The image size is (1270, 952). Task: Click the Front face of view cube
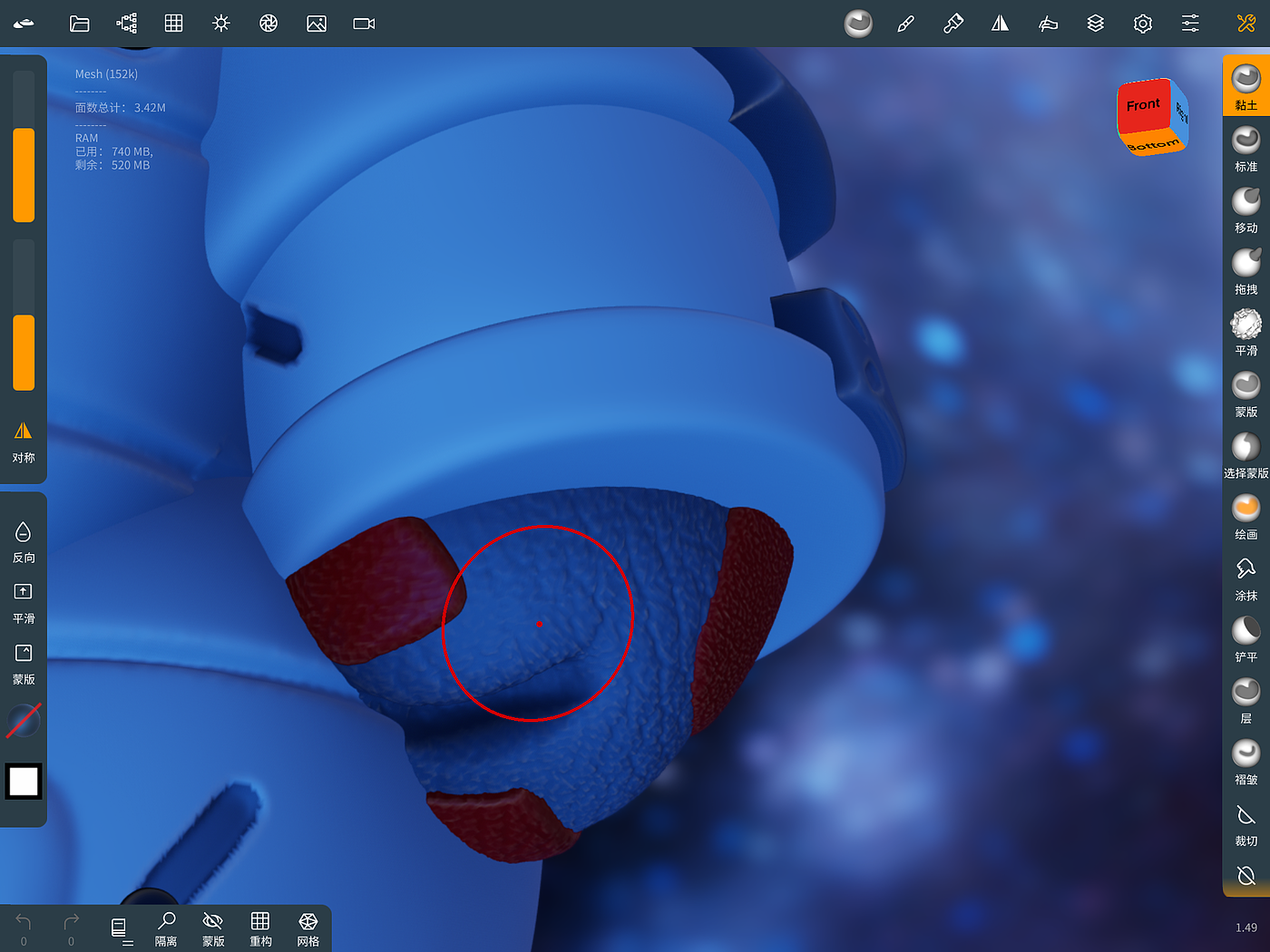click(1143, 107)
